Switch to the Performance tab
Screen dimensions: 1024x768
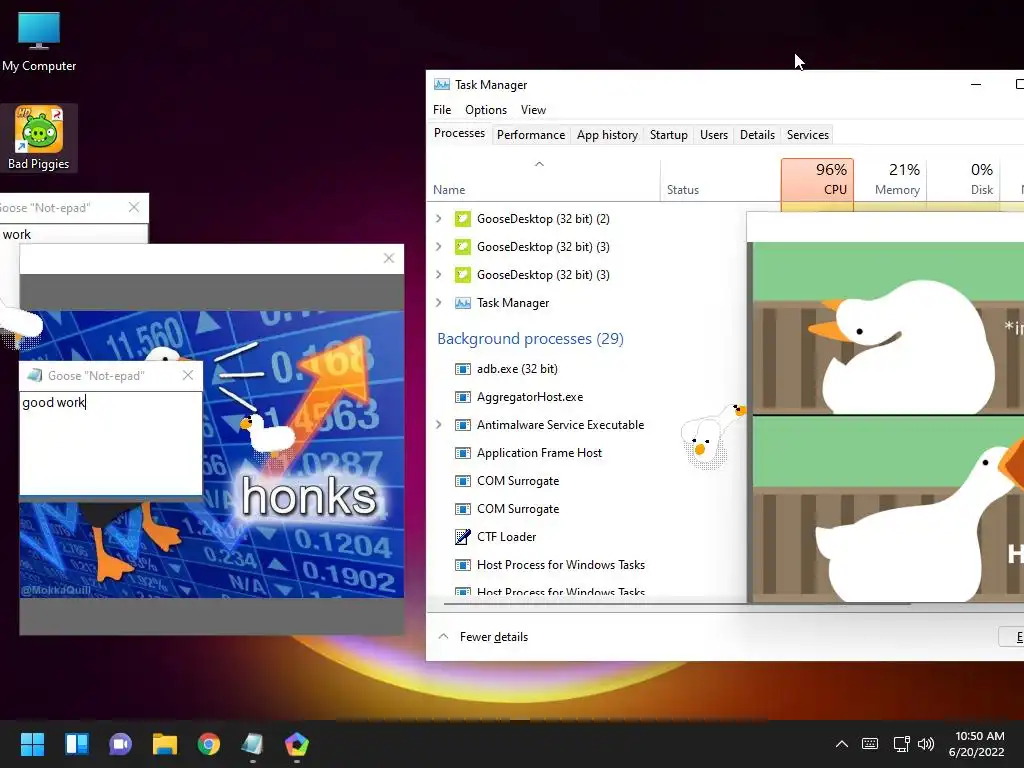coord(531,135)
